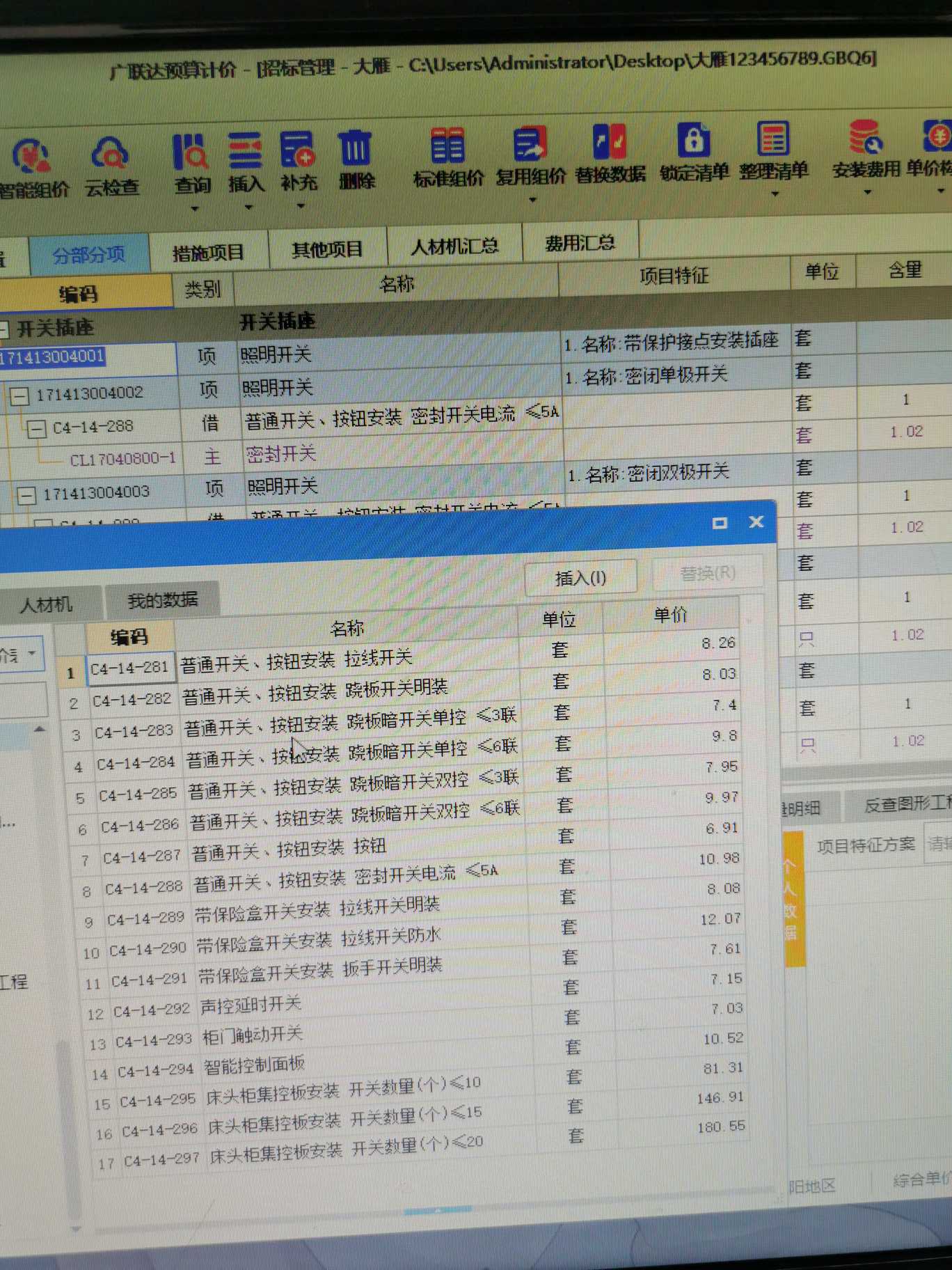
Task: Open the 我的数据 tab in dialog
Action: tap(163, 599)
